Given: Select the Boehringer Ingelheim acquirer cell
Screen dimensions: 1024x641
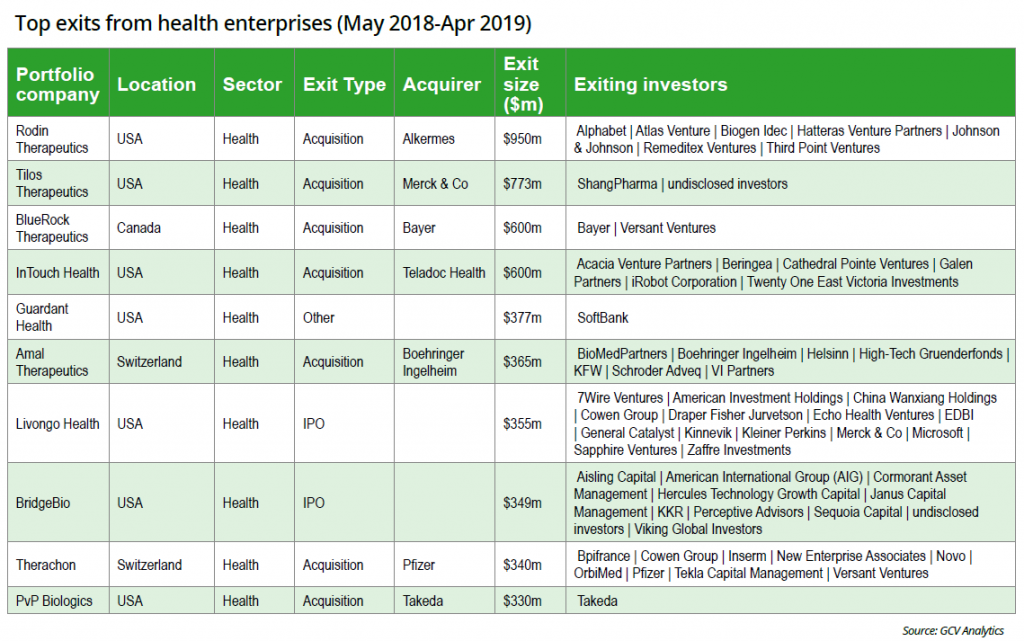Looking at the screenshot, I should (436, 362).
